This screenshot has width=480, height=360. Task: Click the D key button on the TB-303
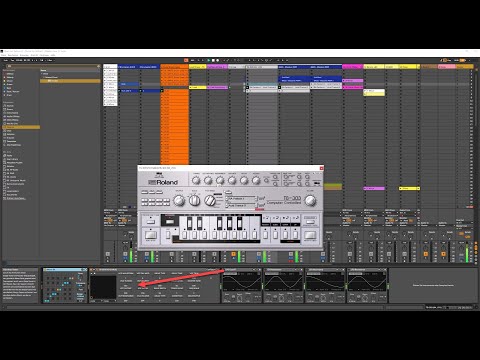pos(194,235)
